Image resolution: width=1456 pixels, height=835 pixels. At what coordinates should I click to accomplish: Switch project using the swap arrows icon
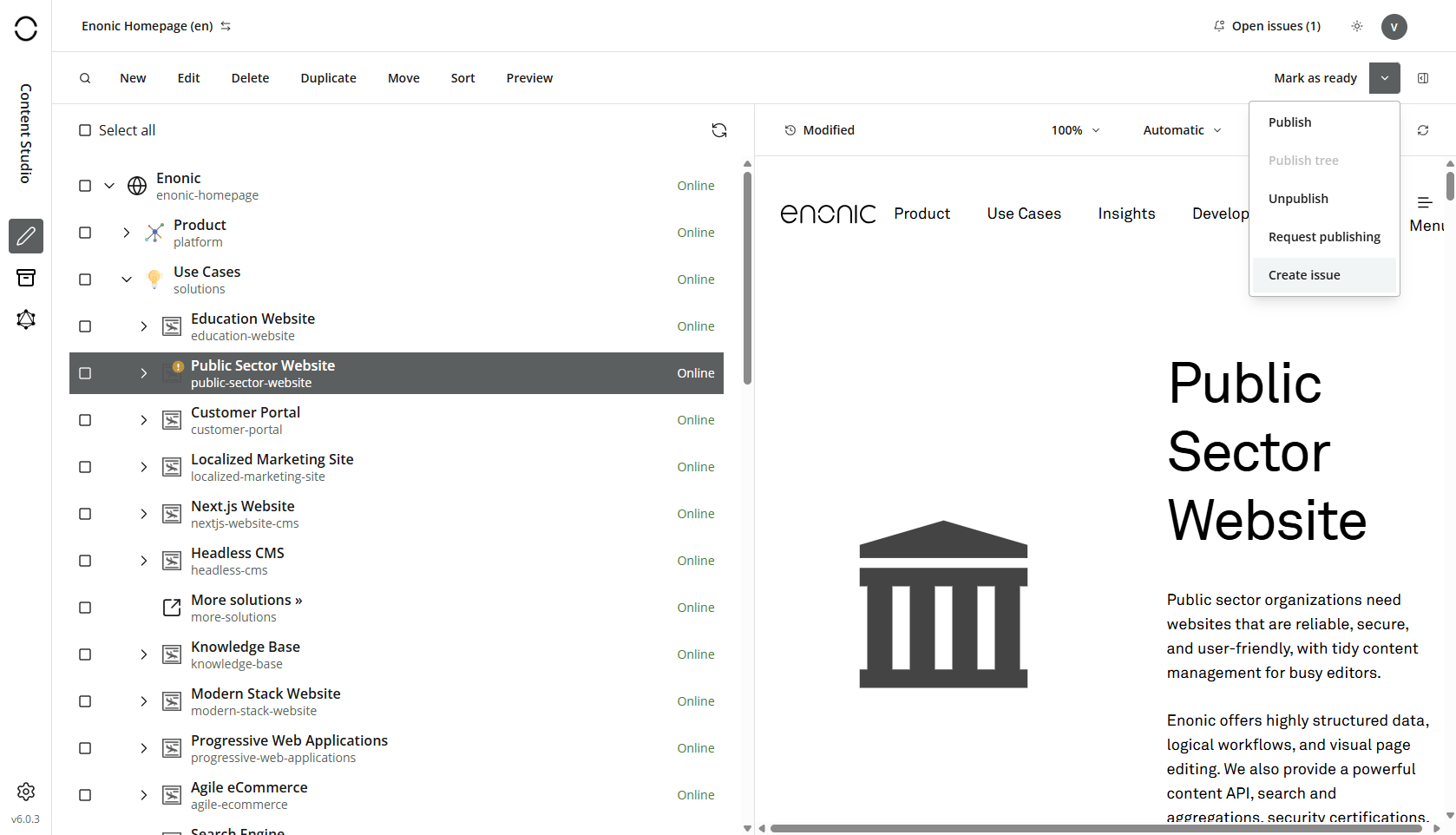(x=226, y=26)
